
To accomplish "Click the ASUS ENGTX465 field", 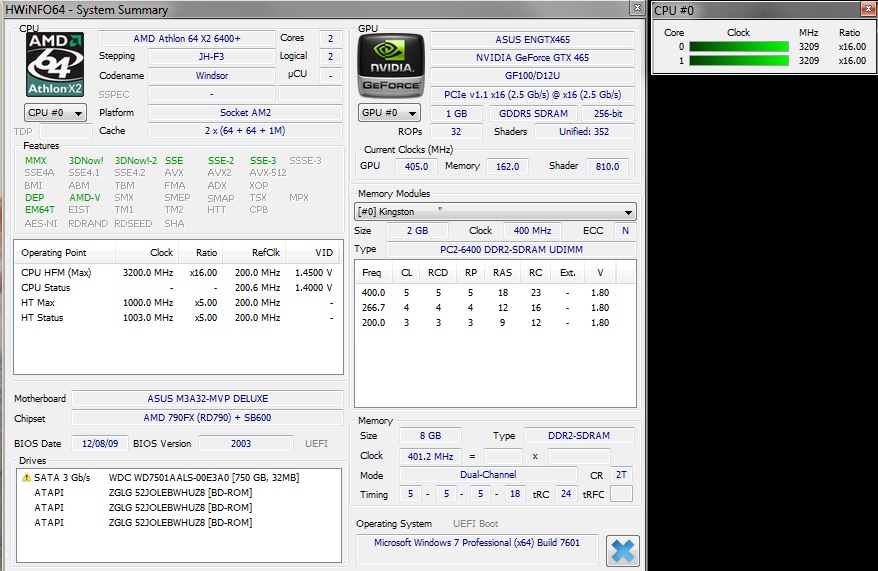I will pyautogui.click(x=533, y=40).
